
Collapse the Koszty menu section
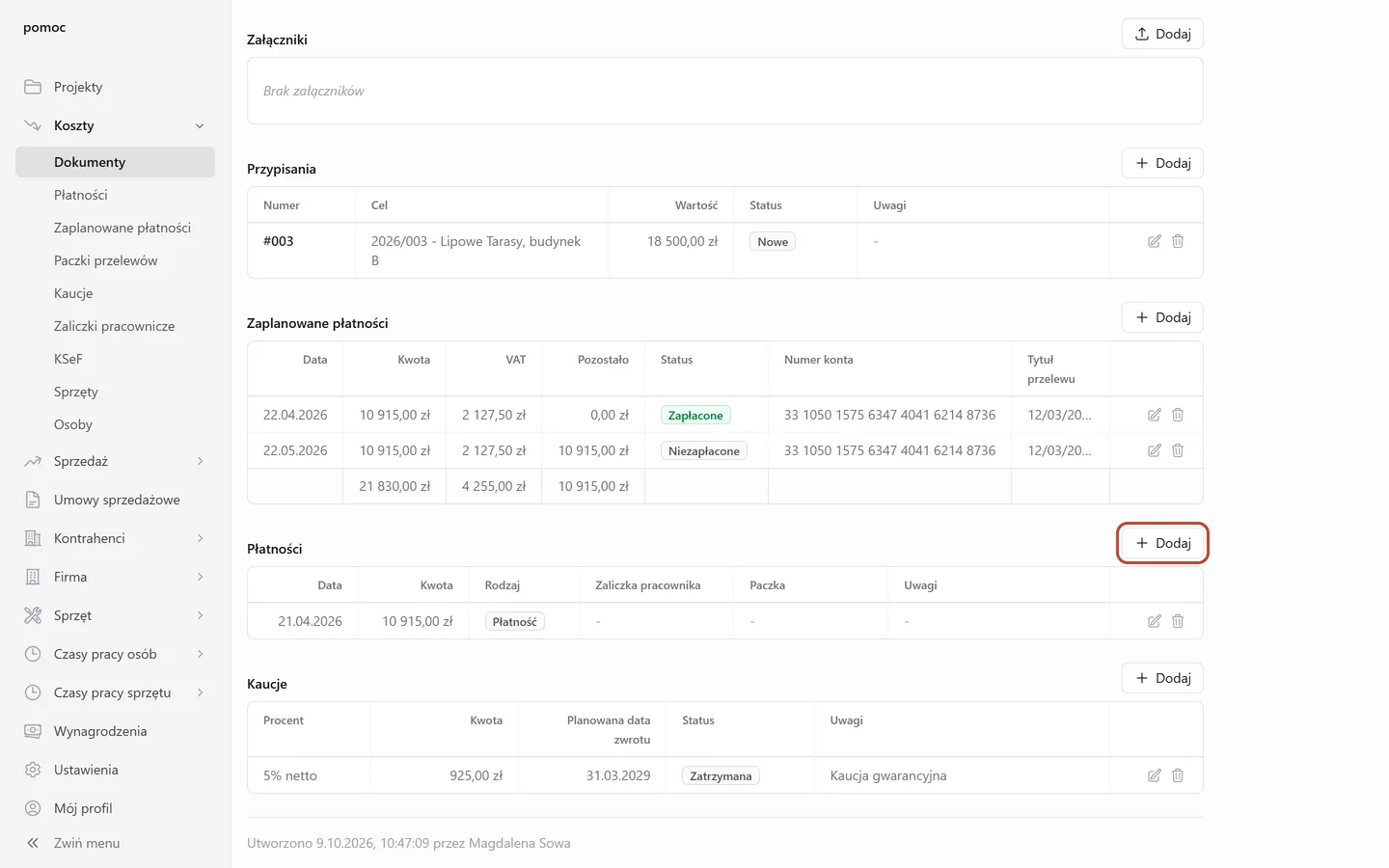pos(200,125)
